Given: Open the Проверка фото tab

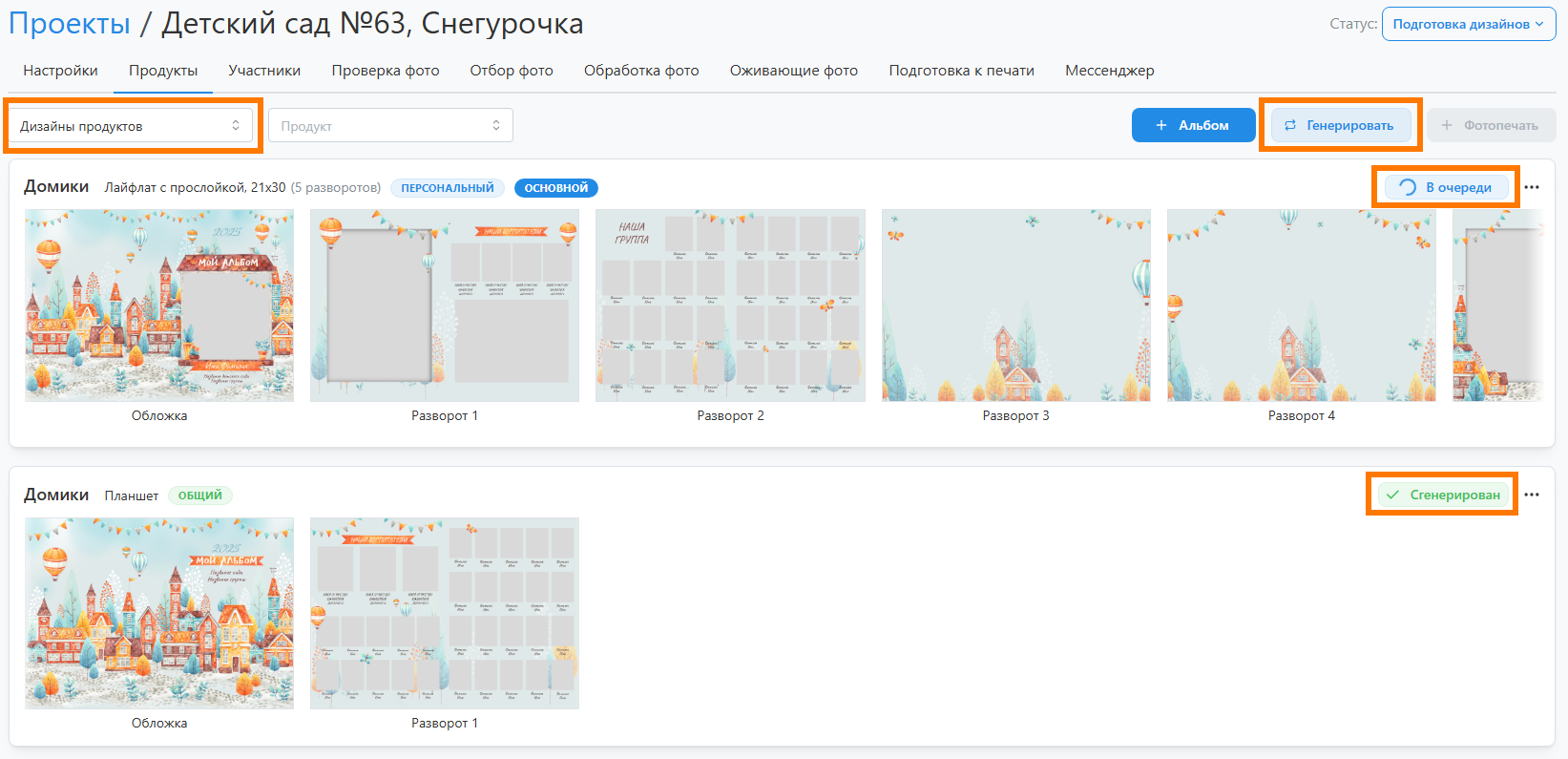Looking at the screenshot, I should coord(386,71).
